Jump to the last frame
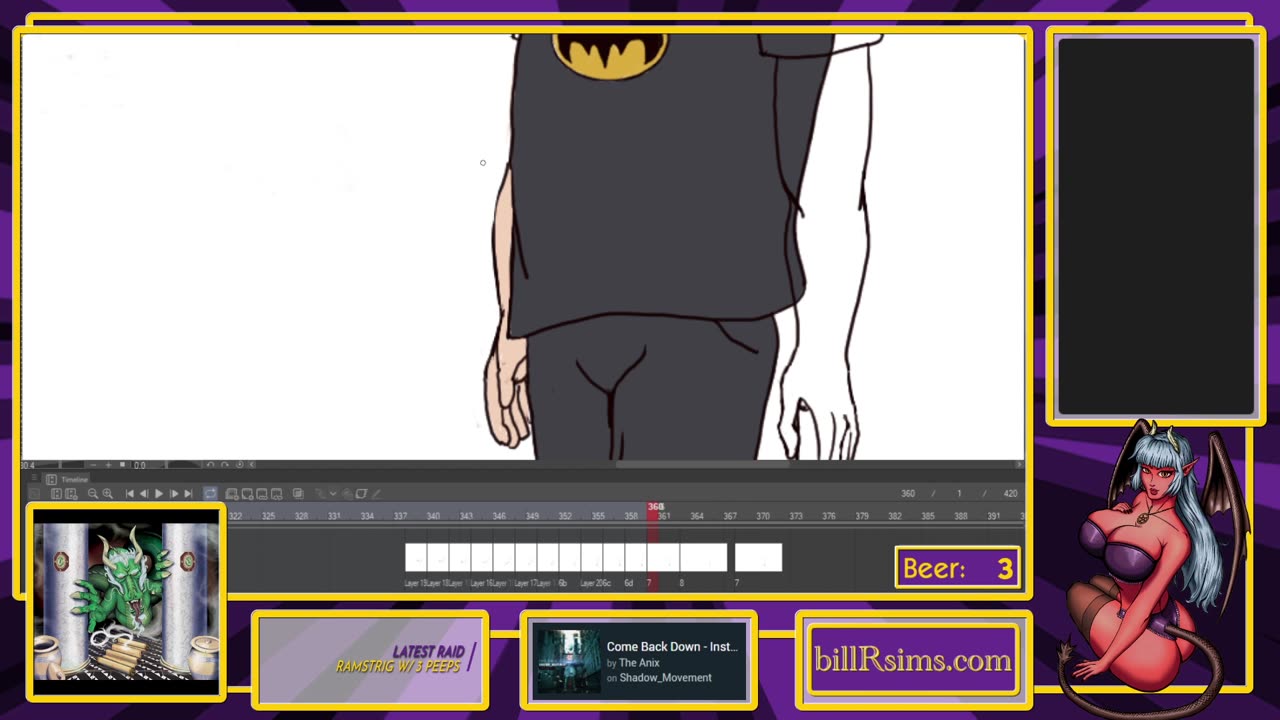Screen dimensions: 1280x720 (188, 493)
